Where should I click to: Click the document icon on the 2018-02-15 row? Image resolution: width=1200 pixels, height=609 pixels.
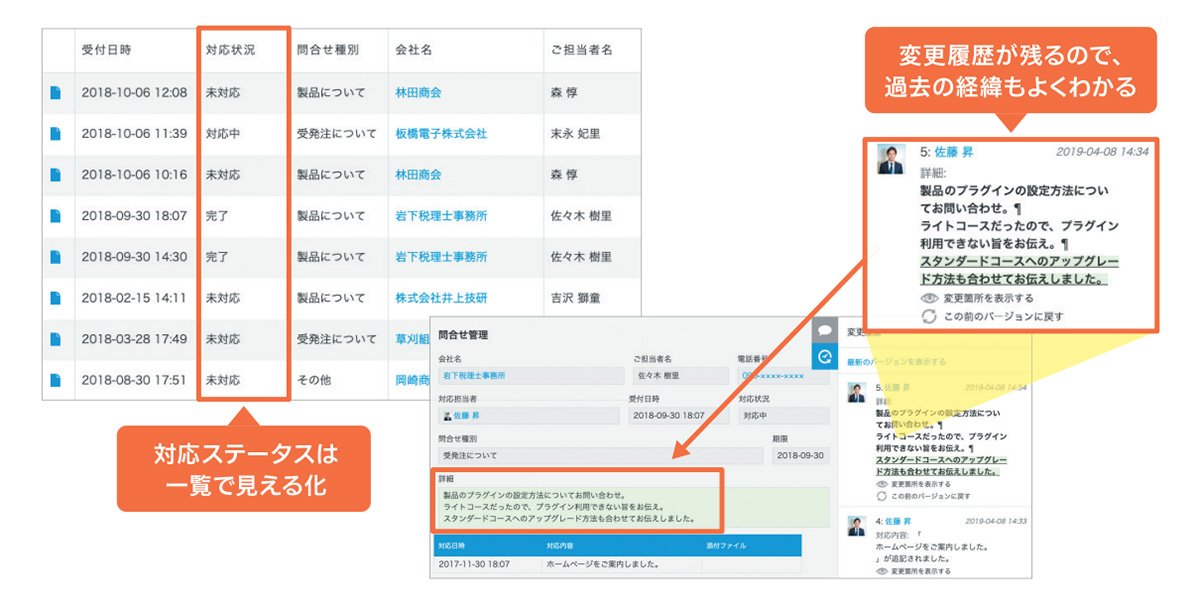[56, 297]
